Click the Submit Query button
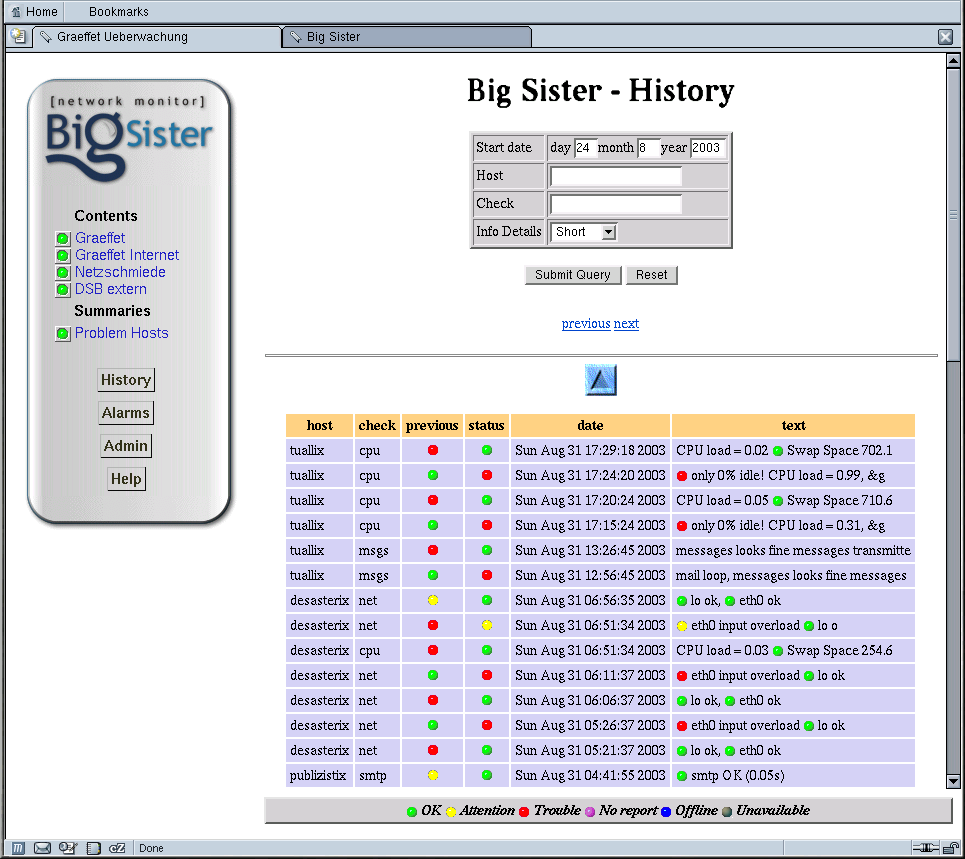This screenshot has height=859, width=965. (x=573, y=275)
